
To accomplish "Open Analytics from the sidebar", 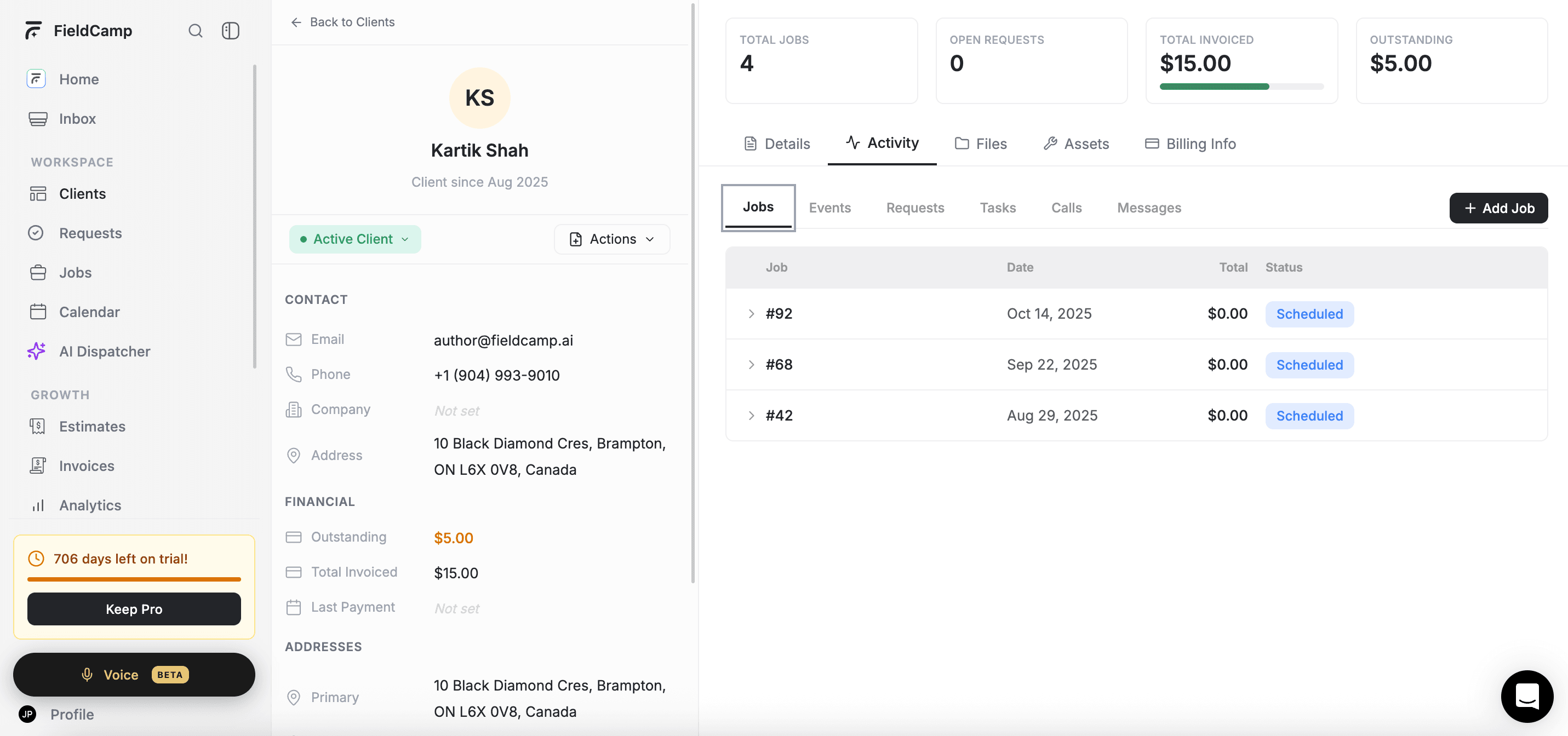I will point(90,505).
